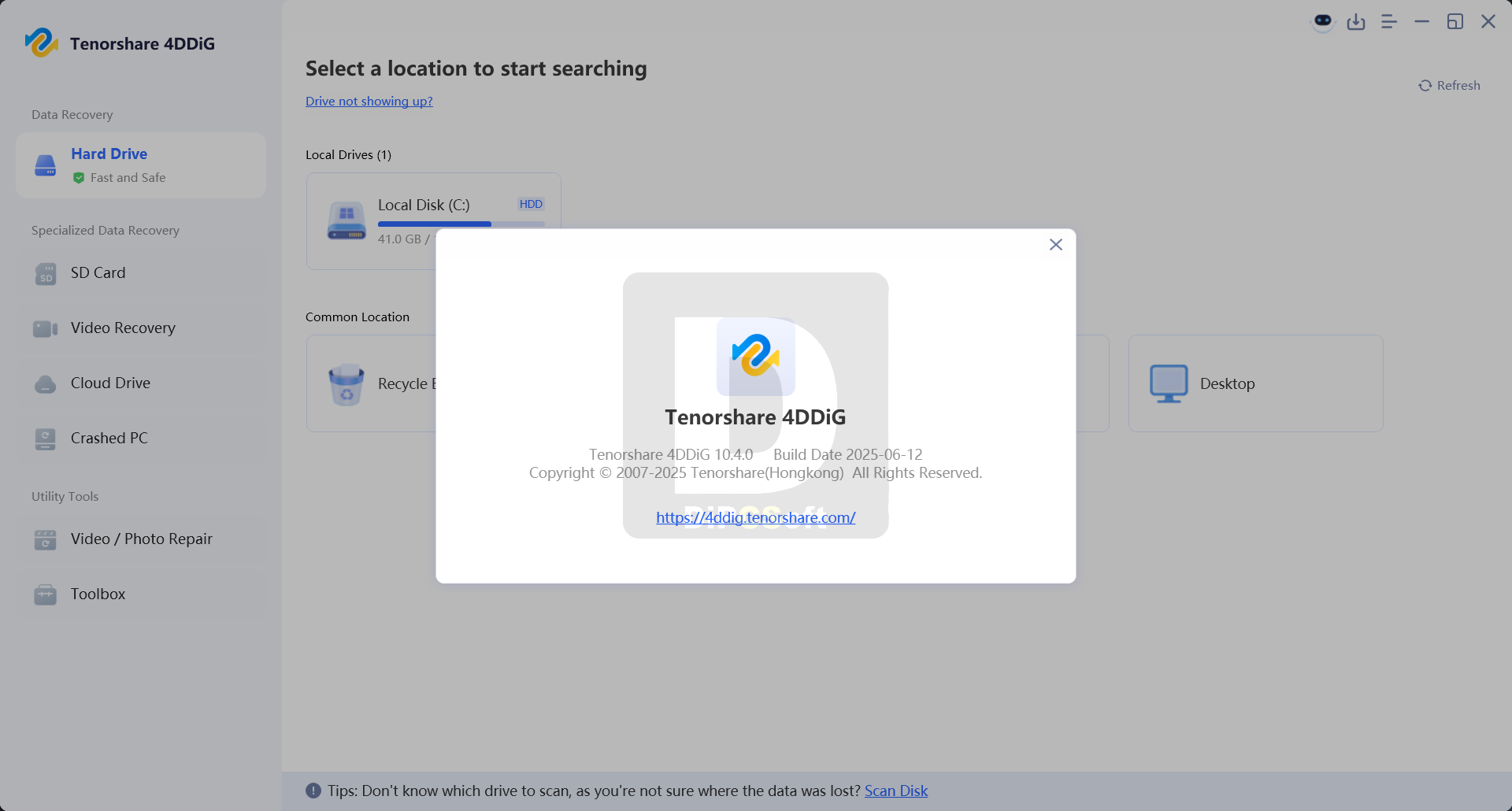1512x811 pixels.
Task: Open Video Recovery section
Action: (141, 328)
